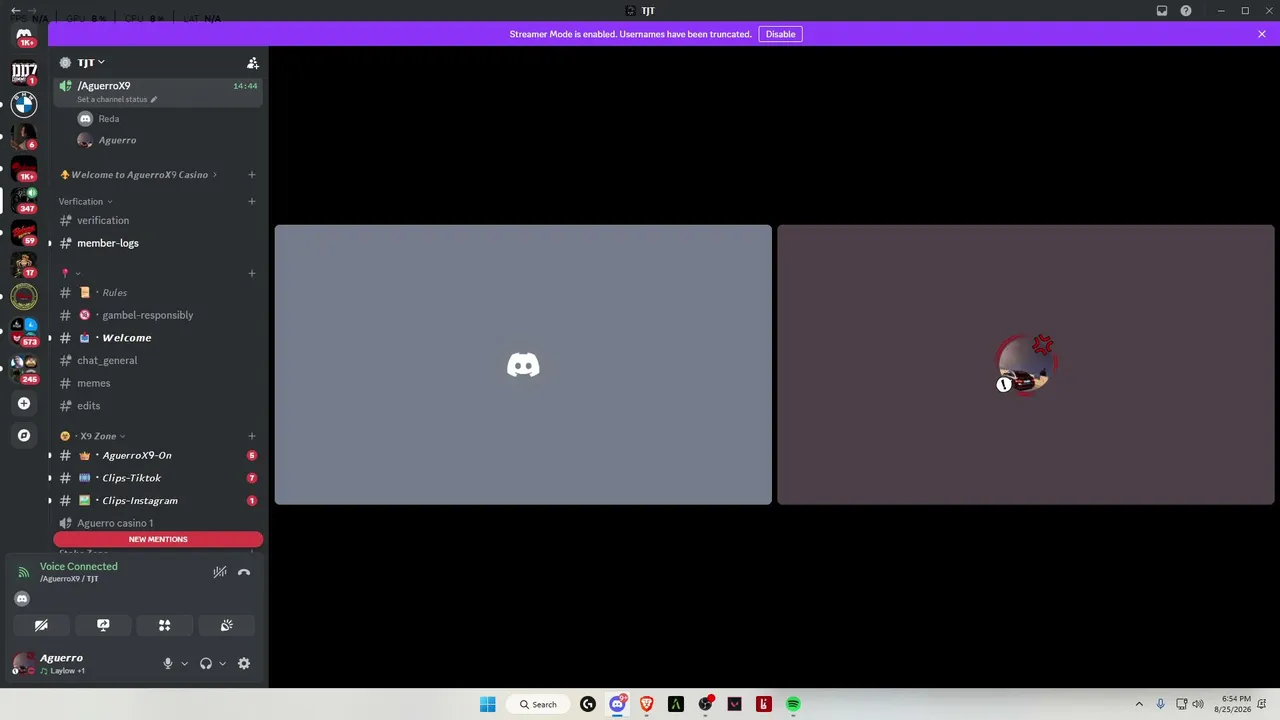Open the BMW server

coord(24,103)
